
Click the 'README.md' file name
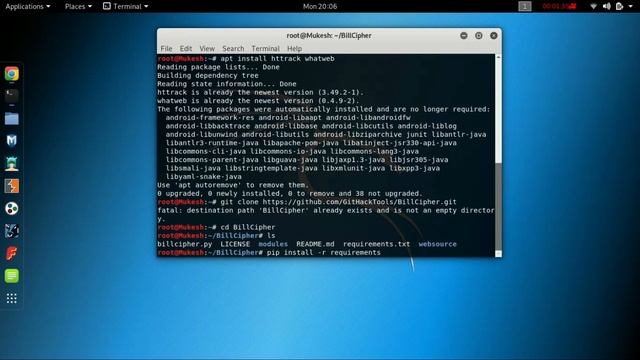[x=315, y=244]
